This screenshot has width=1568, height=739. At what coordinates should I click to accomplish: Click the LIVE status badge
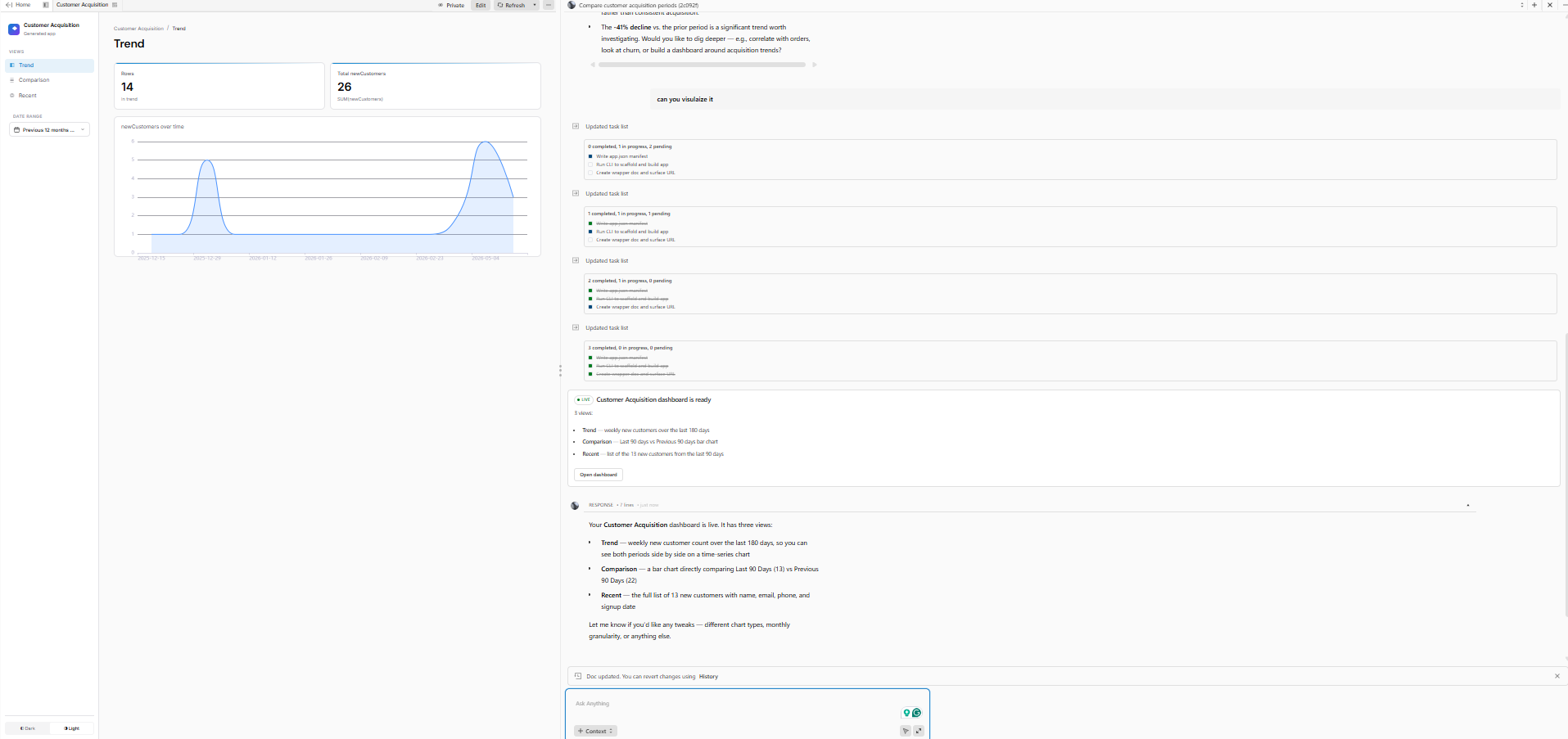(x=584, y=399)
